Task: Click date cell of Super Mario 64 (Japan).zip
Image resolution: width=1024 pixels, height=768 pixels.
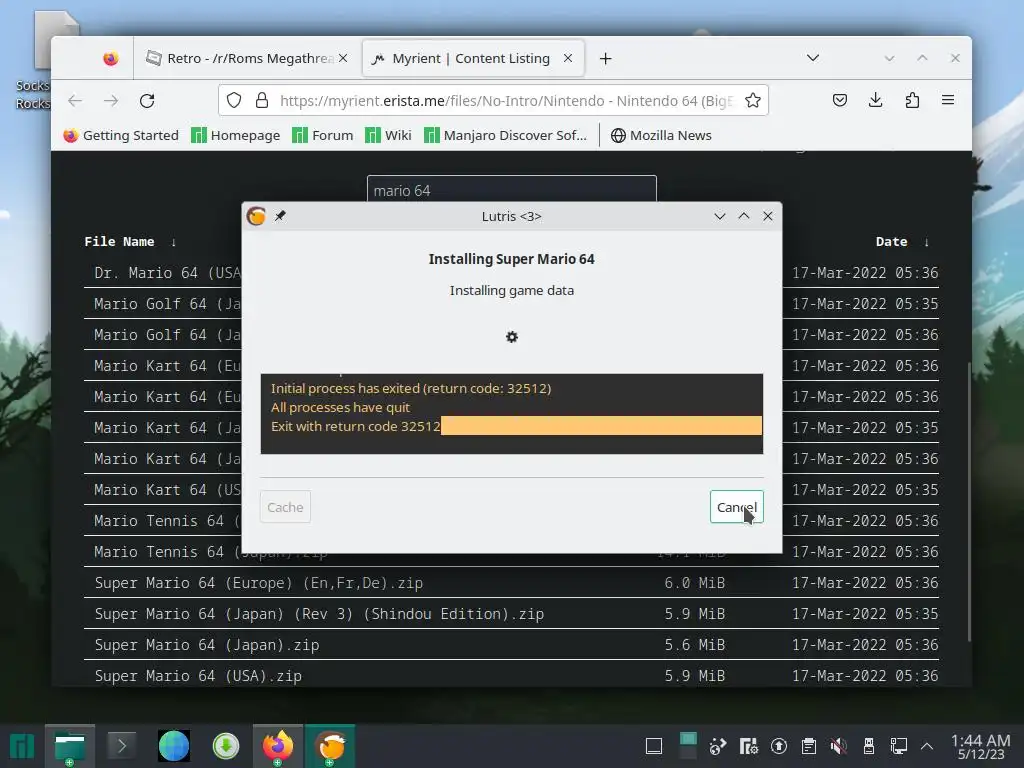Action: point(865,645)
